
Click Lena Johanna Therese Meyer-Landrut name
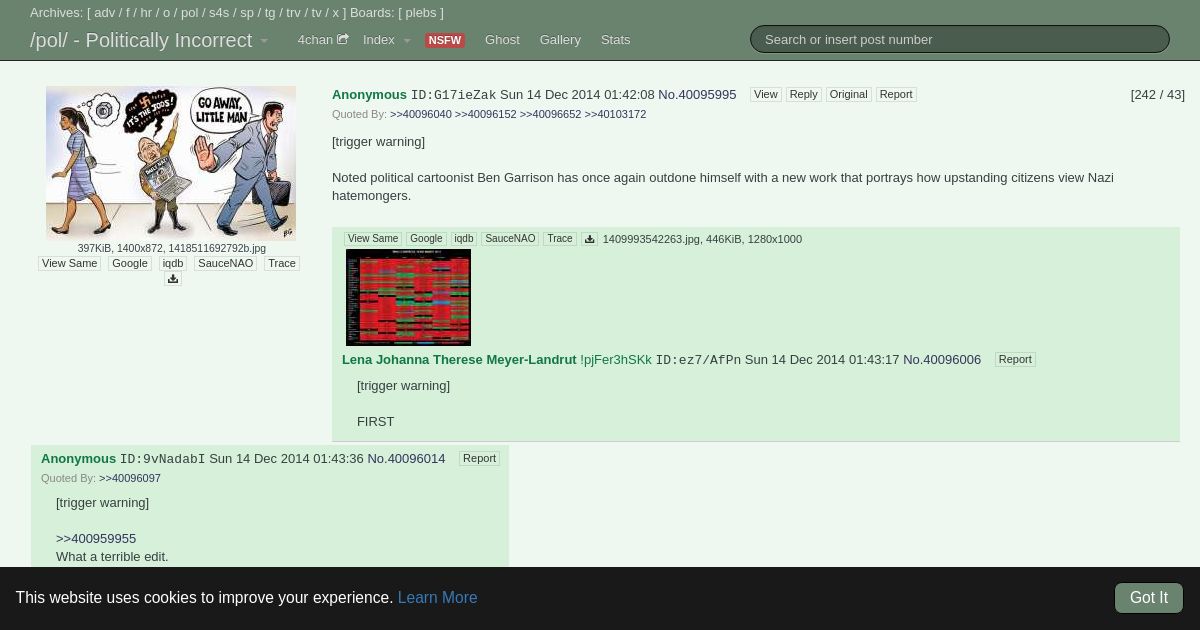click(x=459, y=359)
